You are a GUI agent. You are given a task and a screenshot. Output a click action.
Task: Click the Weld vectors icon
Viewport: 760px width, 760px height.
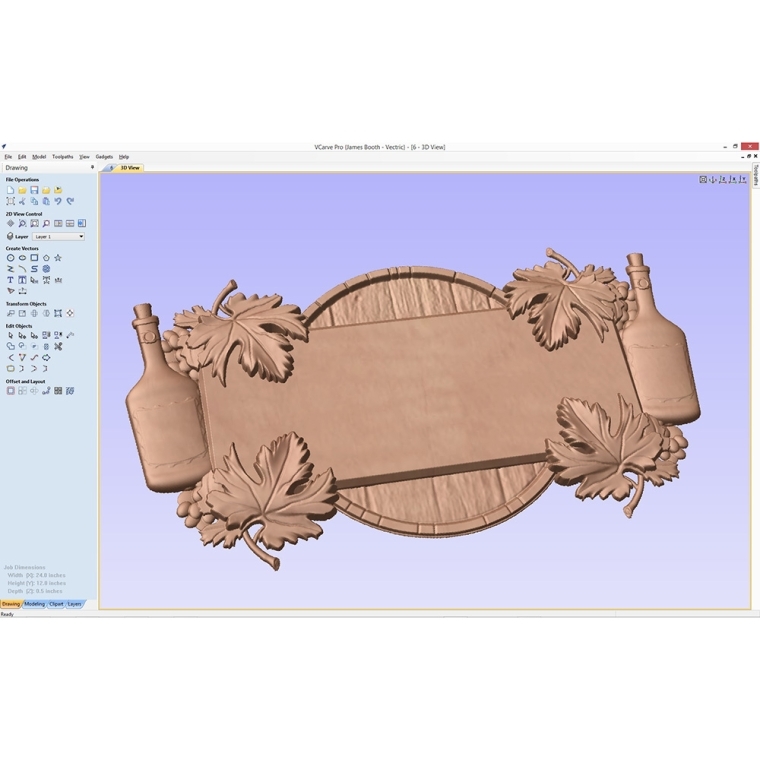point(10,347)
